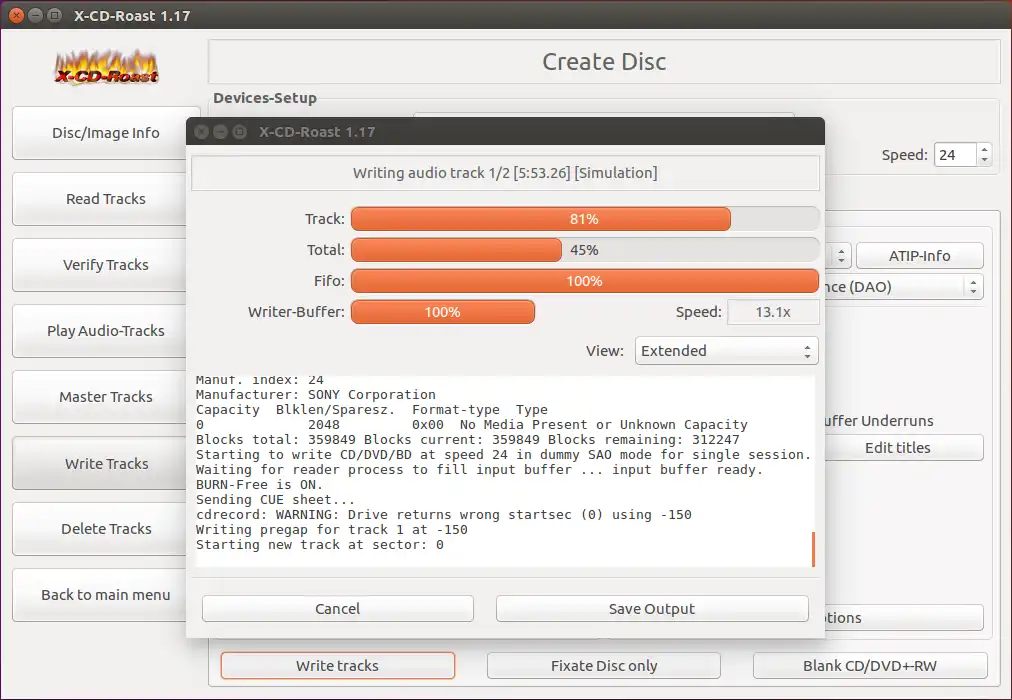This screenshot has height=700, width=1012.
Task: Click the 'Writing audio track 1/2' status text
Action: 505,173
